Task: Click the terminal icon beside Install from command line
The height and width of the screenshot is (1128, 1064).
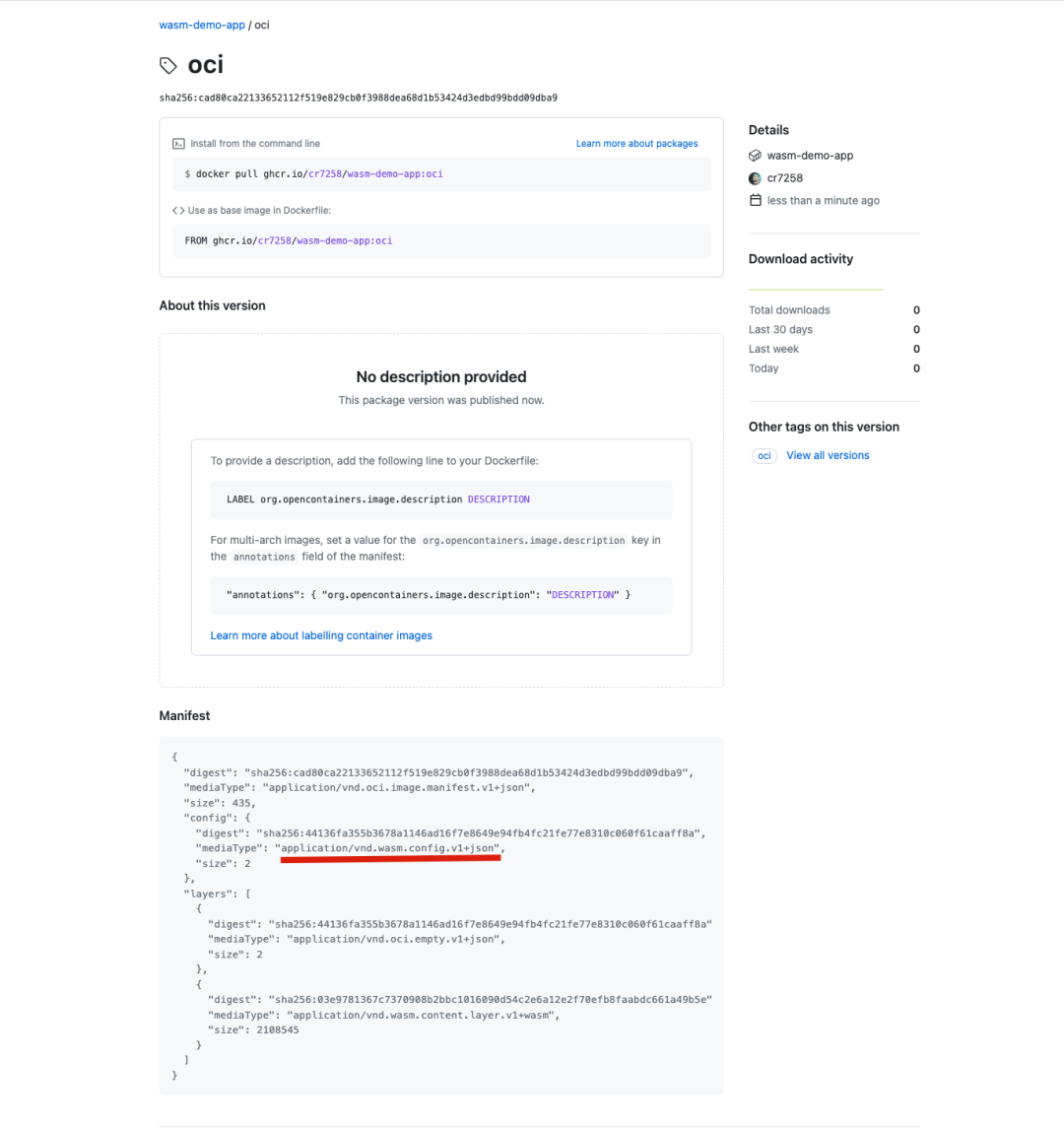Action: pyautogui.click(x=178, y=144)
